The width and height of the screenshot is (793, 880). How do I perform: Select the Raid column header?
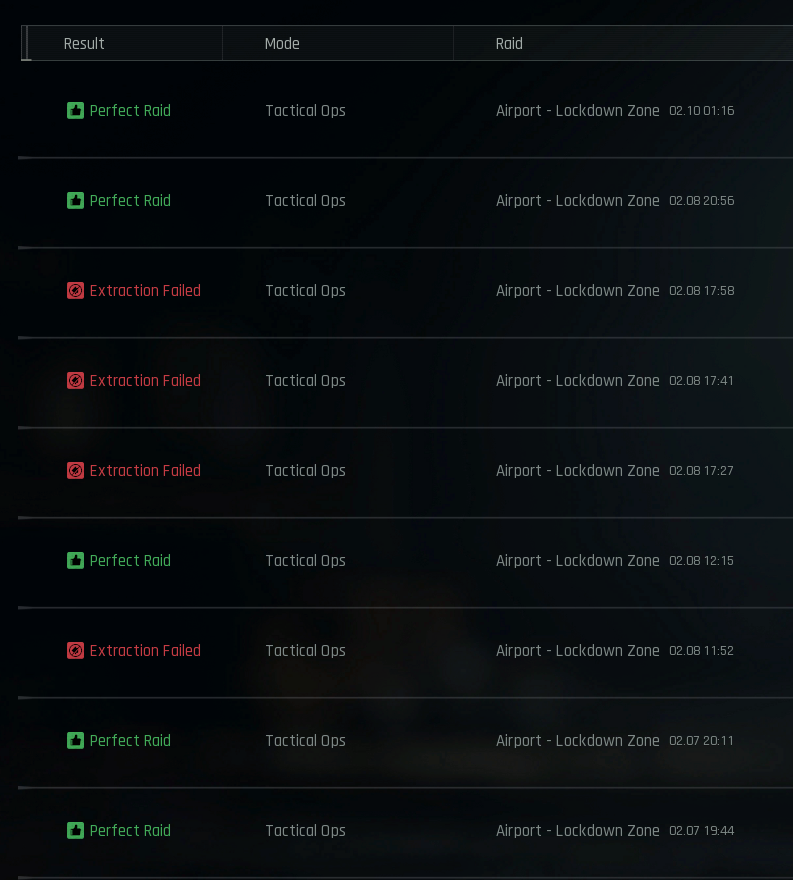click(509, 43)
